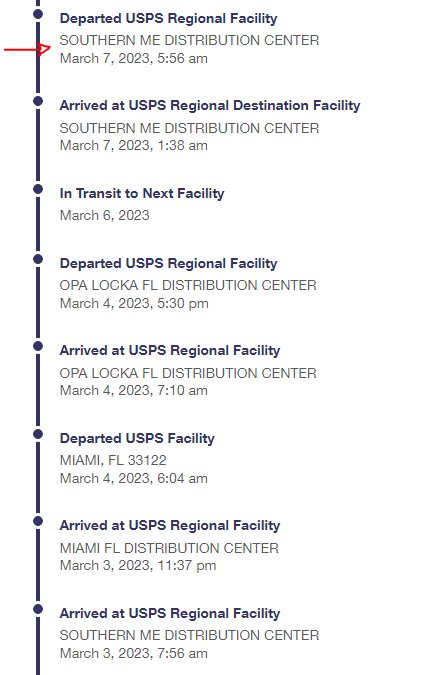Select the Arrived at USPS Regional Destination Facility heading
The image size is (423, 675).
click(x=210, y=105)
